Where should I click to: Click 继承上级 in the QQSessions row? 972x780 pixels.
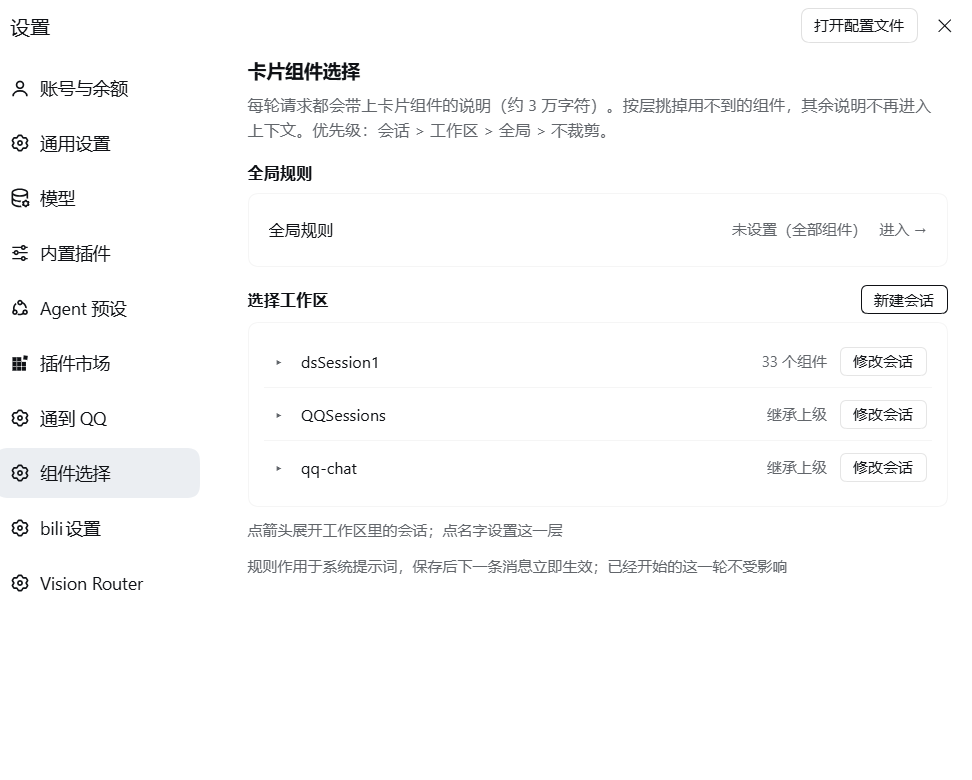[x=797, y=415]
